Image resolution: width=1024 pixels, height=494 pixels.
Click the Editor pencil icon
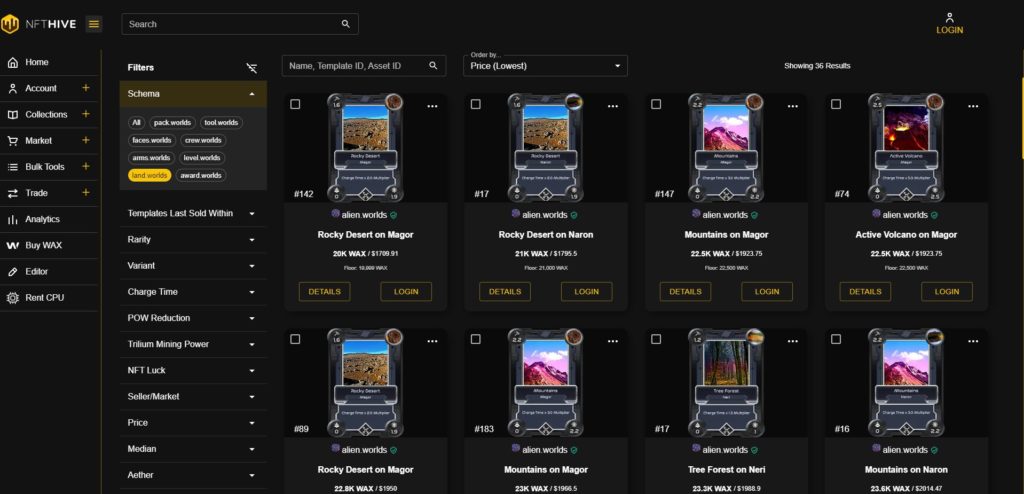pyautogui.click(x=12, y=272)
